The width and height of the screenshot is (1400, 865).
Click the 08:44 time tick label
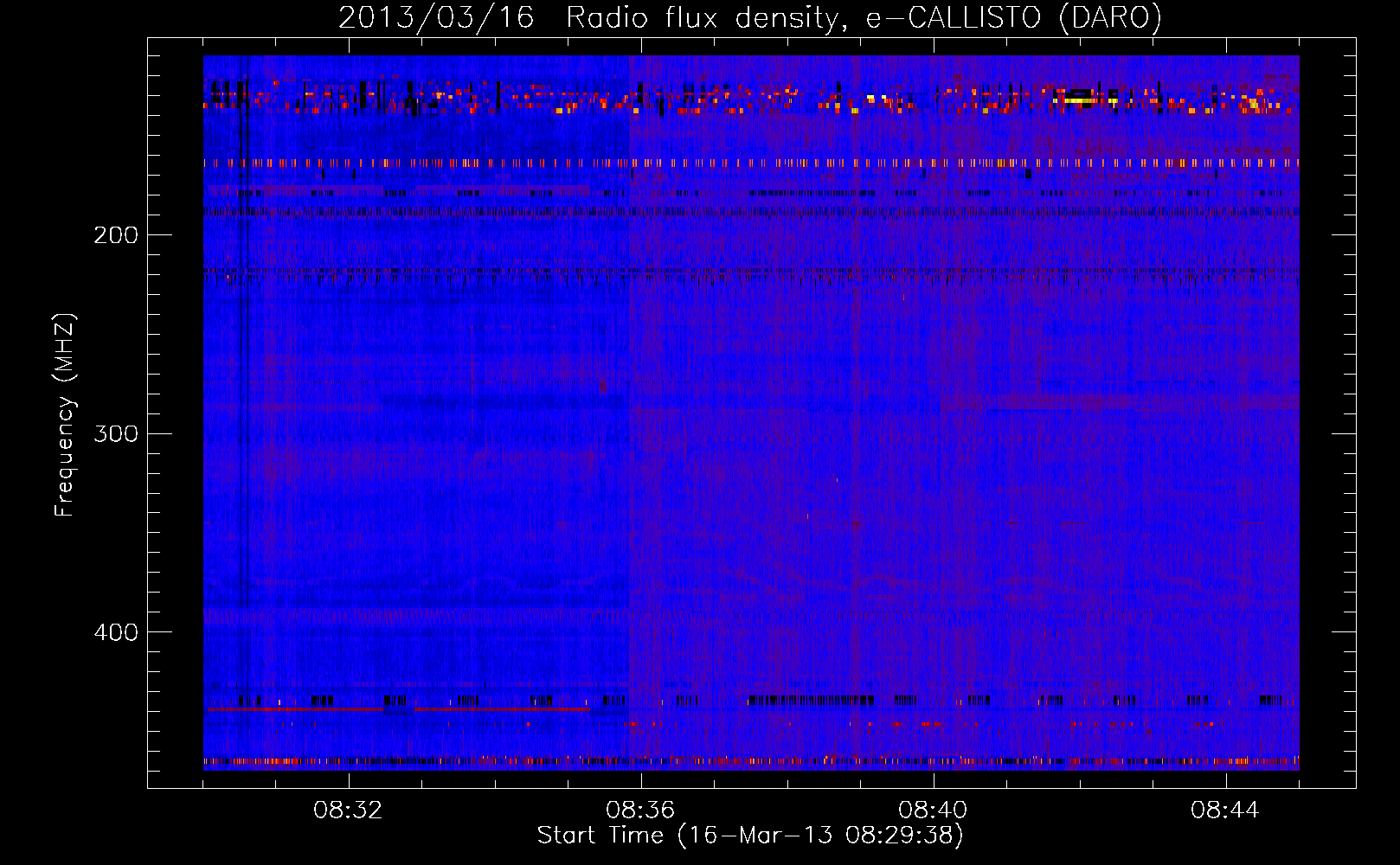[x=1225, y=811]
